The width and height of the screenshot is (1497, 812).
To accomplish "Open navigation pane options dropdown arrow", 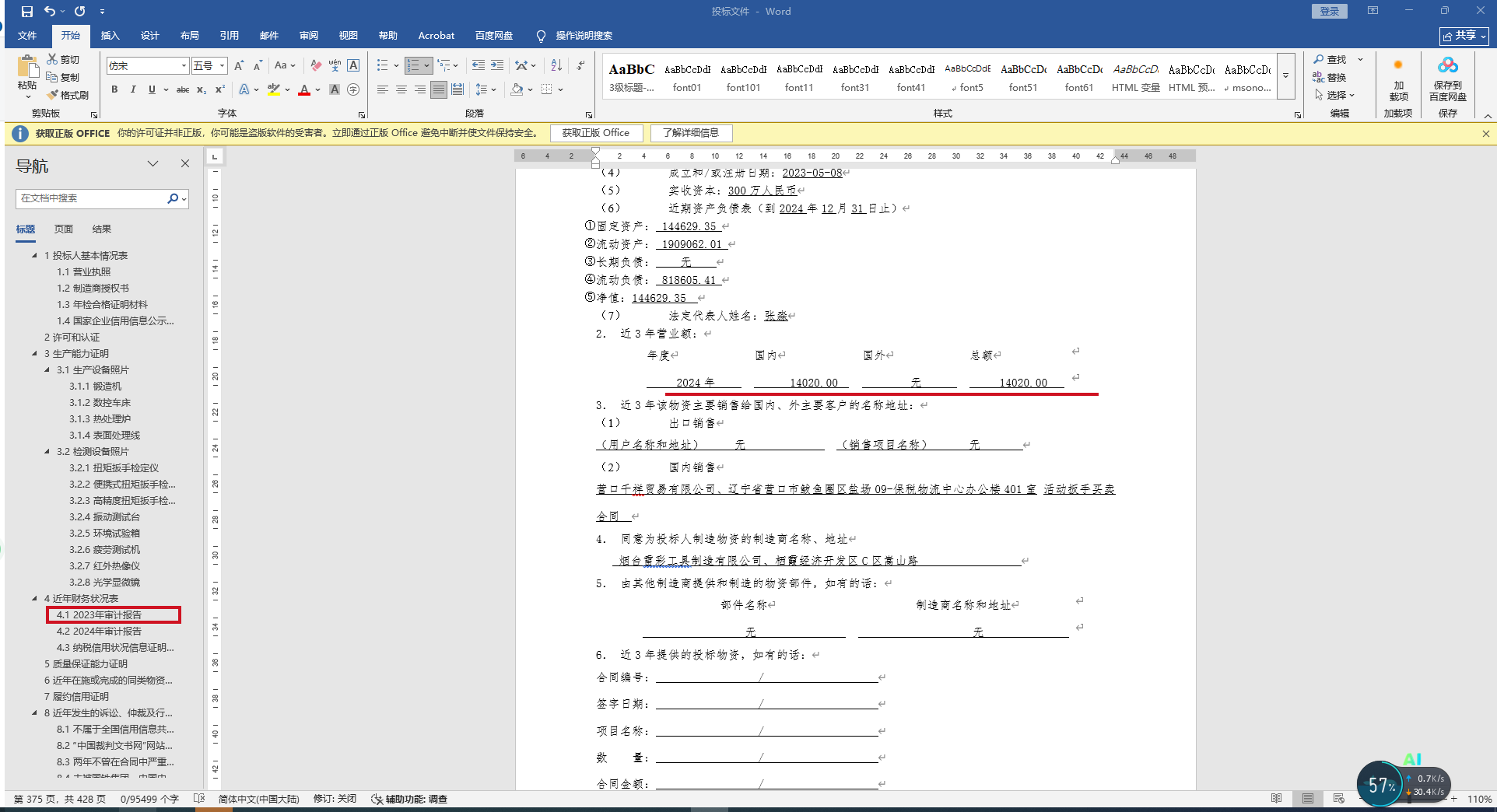I will pyautogui.click(x=153, y=163).
